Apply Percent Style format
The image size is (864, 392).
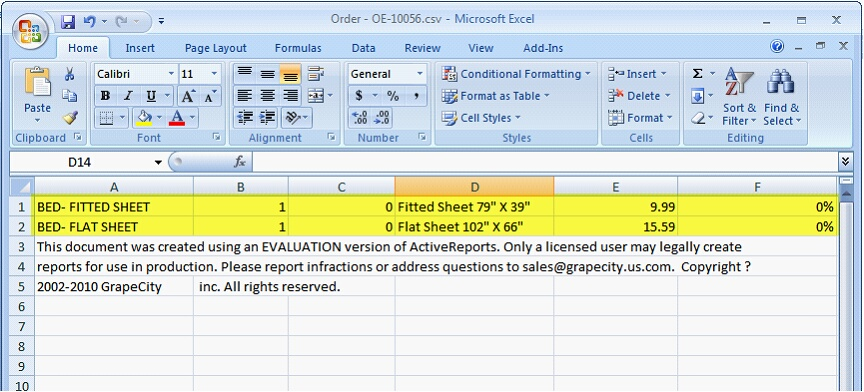[x=393, y=96]
